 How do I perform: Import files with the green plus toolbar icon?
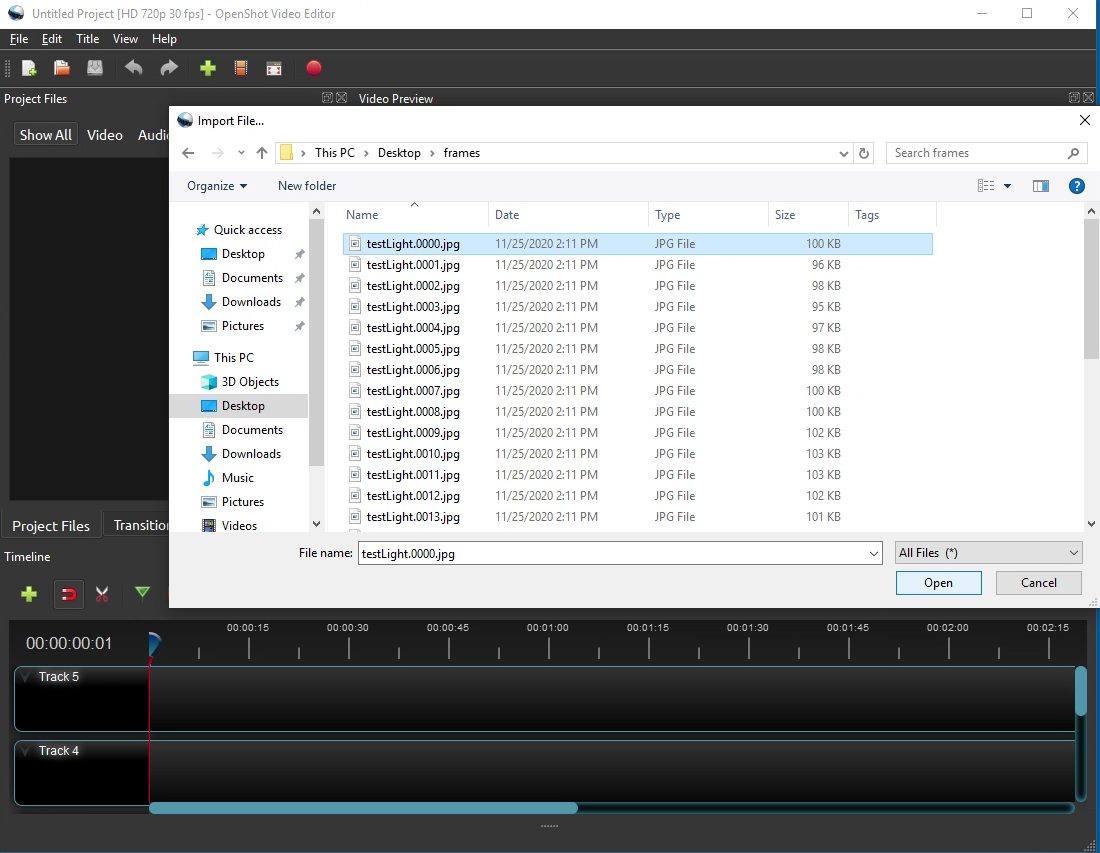click(x=207, y=68)
